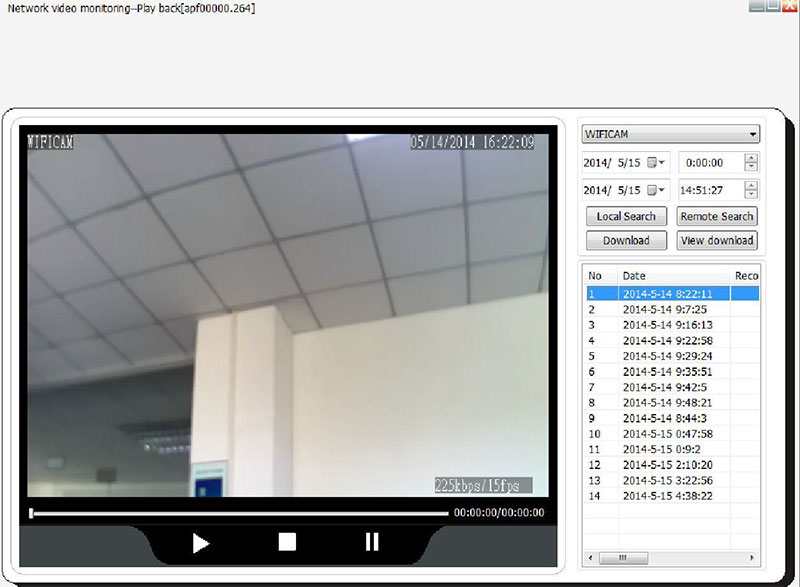Select recording 2014-5-15 0:9:2
Screen dimensions: 800x587
[x=671, y=449]
